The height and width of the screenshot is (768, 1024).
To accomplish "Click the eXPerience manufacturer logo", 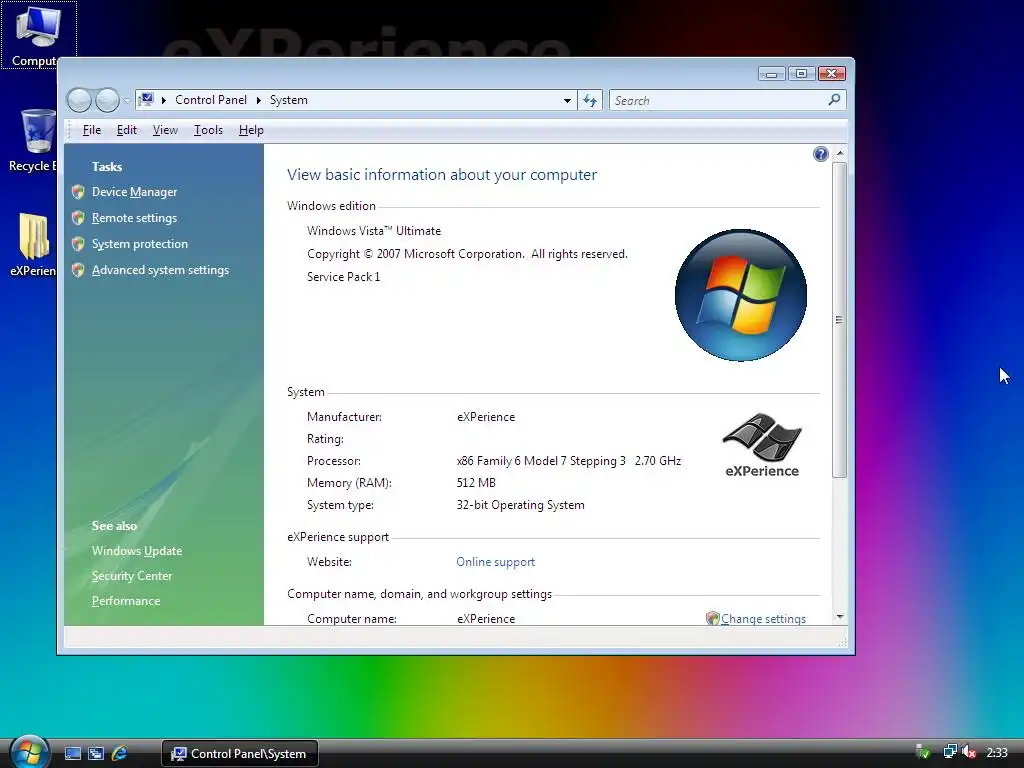I will (761, 445).
